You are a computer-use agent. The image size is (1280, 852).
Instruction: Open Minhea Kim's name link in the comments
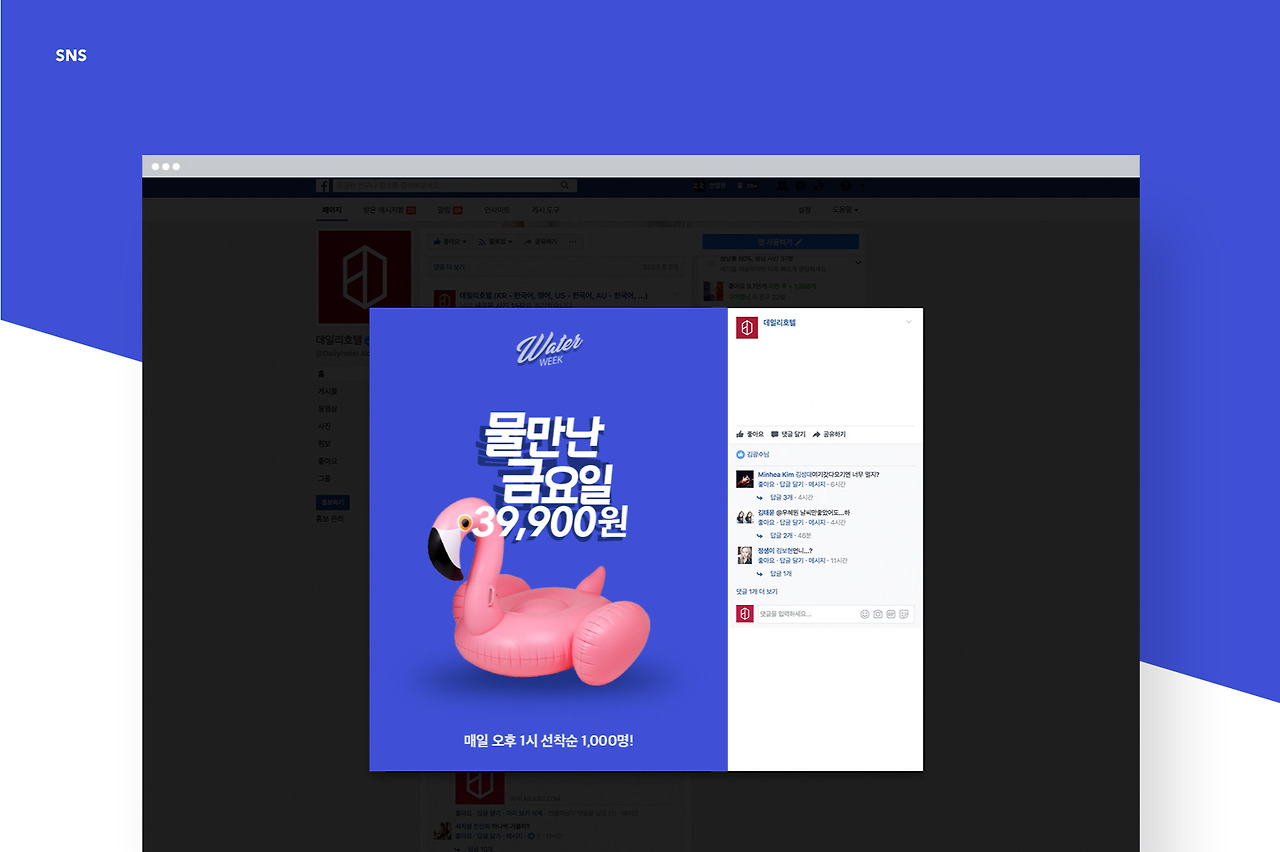(775, 474)
